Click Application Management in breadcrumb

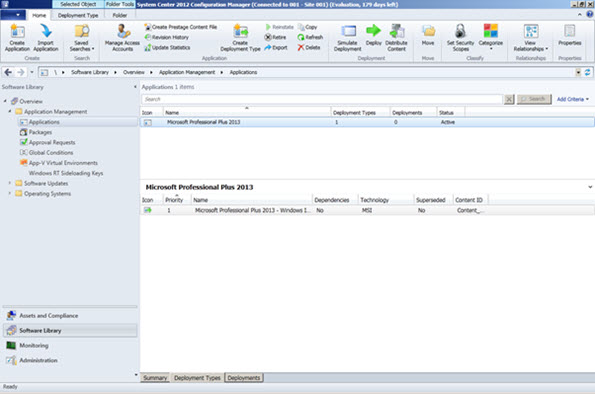(x=187, y=72)
